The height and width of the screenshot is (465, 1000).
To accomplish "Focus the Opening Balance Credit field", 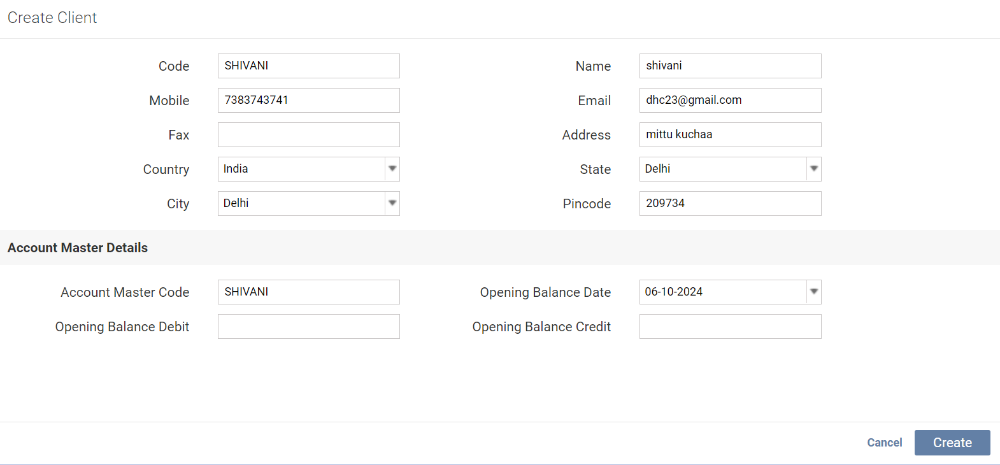I will point(730,327).
